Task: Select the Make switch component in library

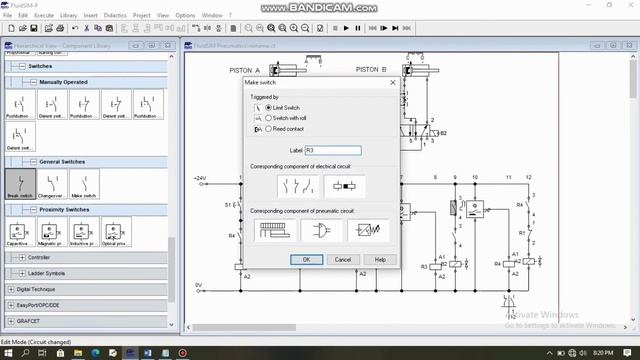Action: pos(84,184)
